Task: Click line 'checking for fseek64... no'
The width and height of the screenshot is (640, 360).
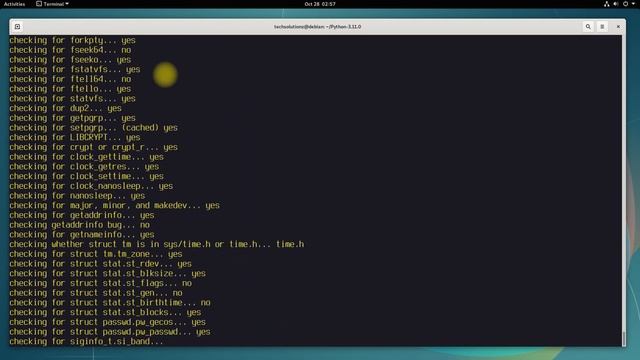Action: pos(70,50)
